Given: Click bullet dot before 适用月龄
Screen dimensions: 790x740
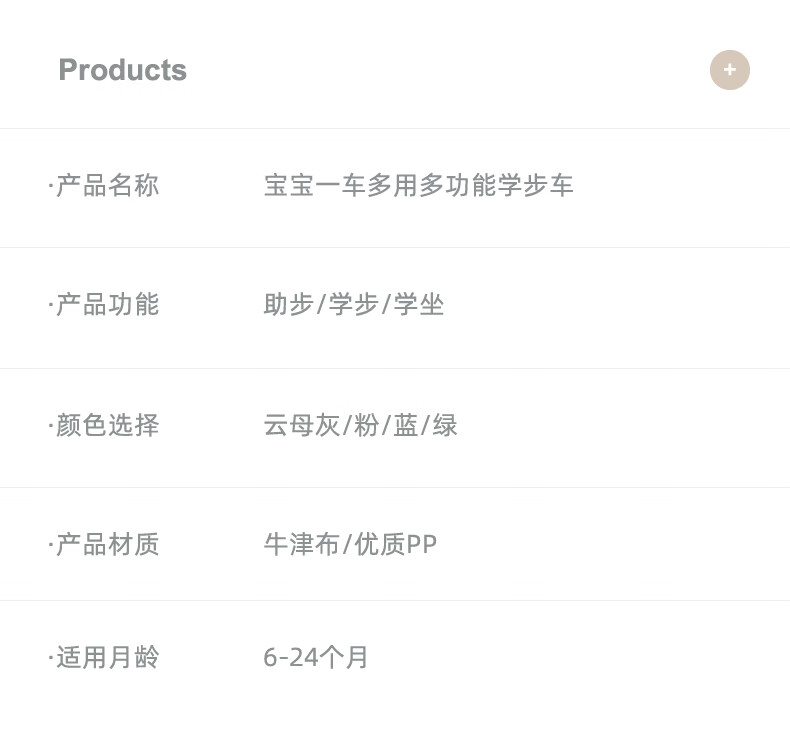Looking at the screenshot, I should tap(51, 658).
